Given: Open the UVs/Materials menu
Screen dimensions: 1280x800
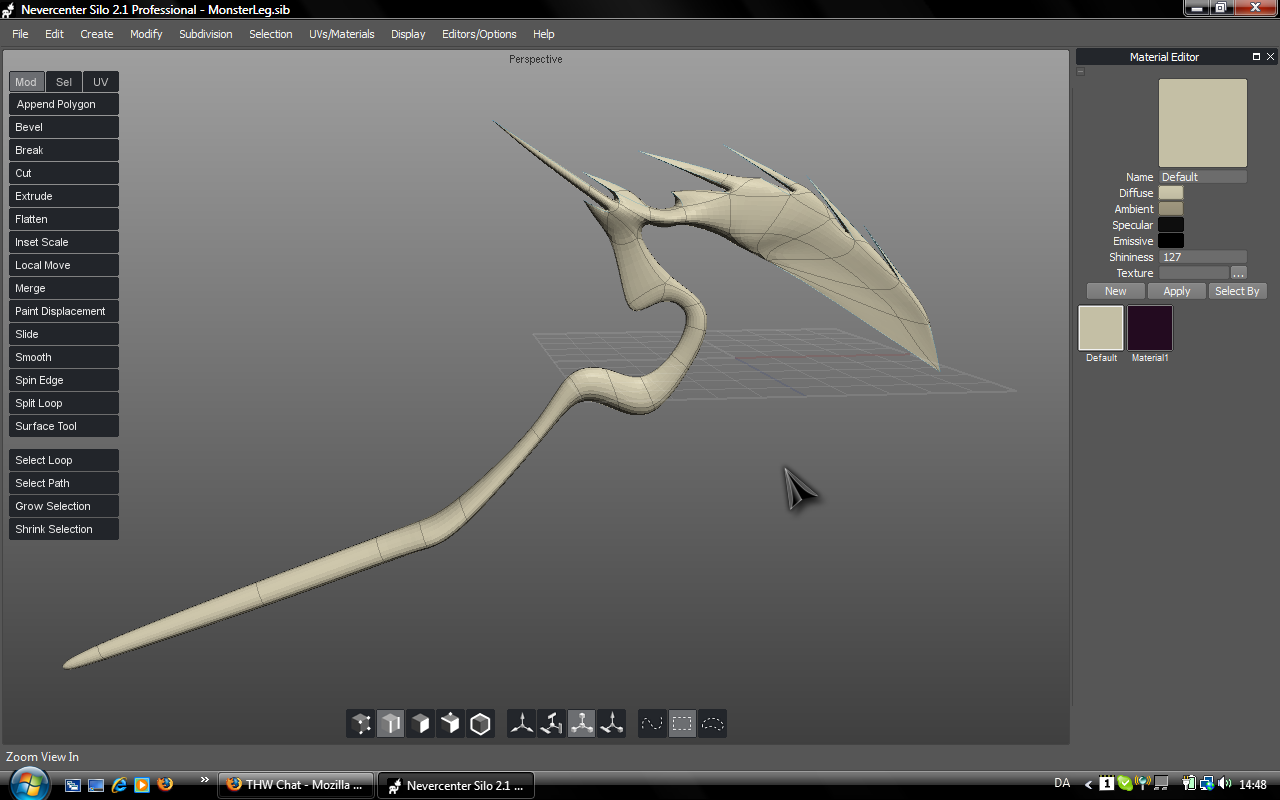Looking at the screenshot, I should click(x=342, y=34).
